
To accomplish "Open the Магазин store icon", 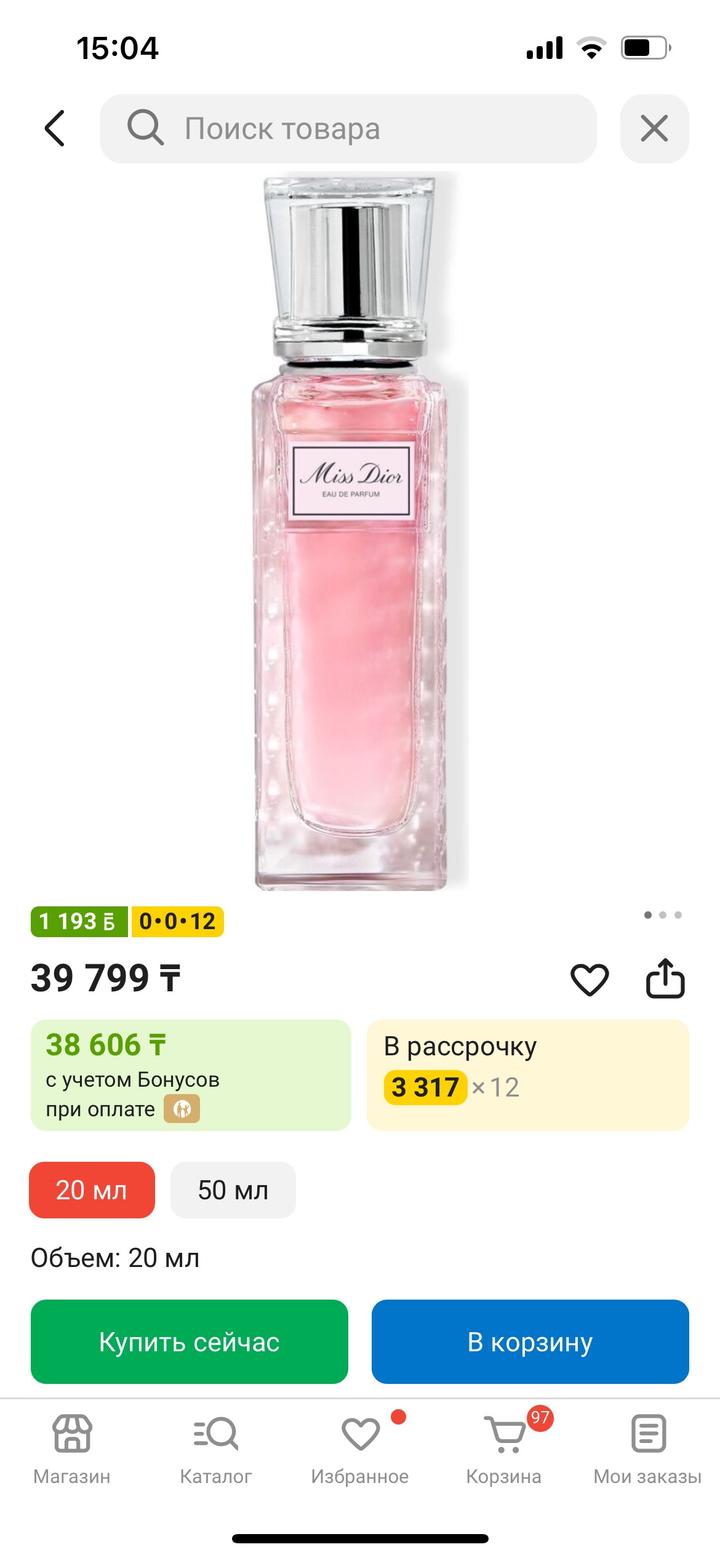I will (x=72, y=1448).
